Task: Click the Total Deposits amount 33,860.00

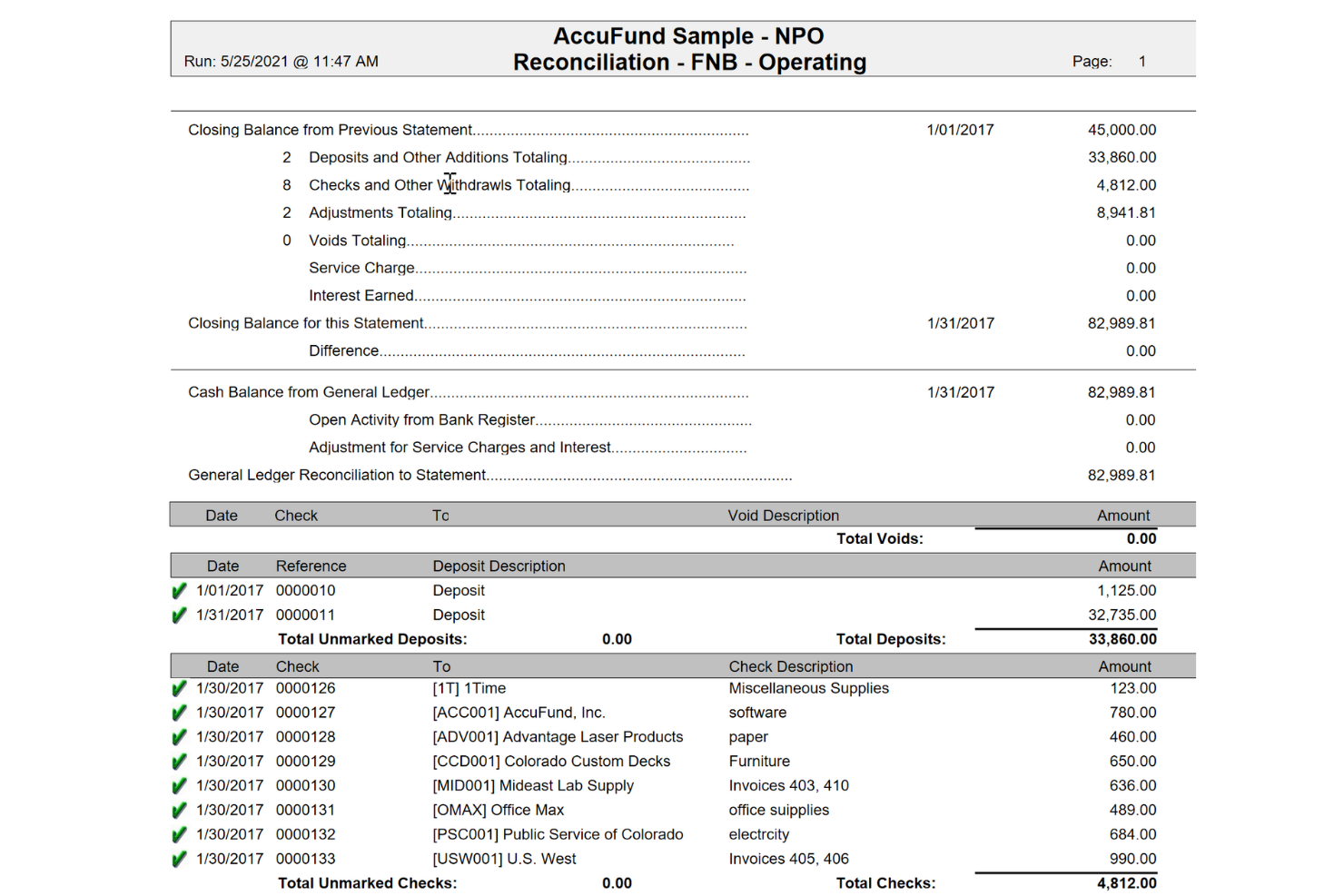Action: 1122,639
